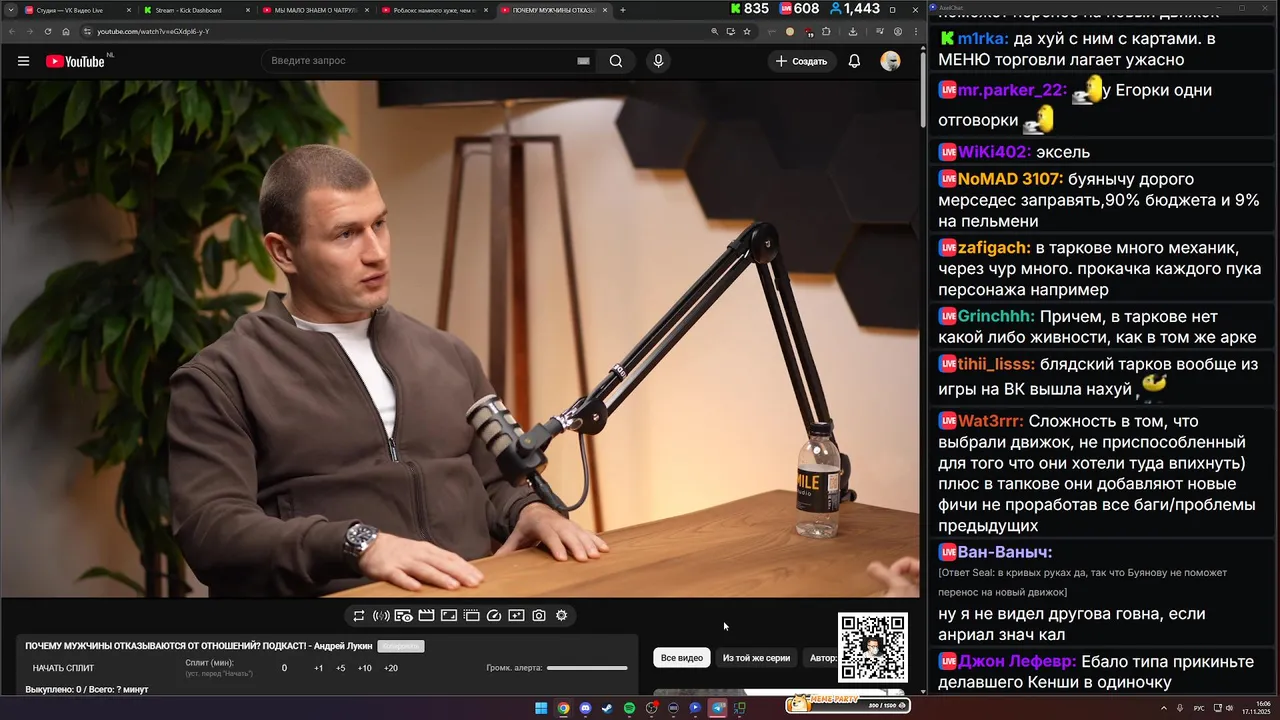The image size is (1280, 720).
Task: Click the speedometer icon in player toolbar
Action: (x=493, y=616)
